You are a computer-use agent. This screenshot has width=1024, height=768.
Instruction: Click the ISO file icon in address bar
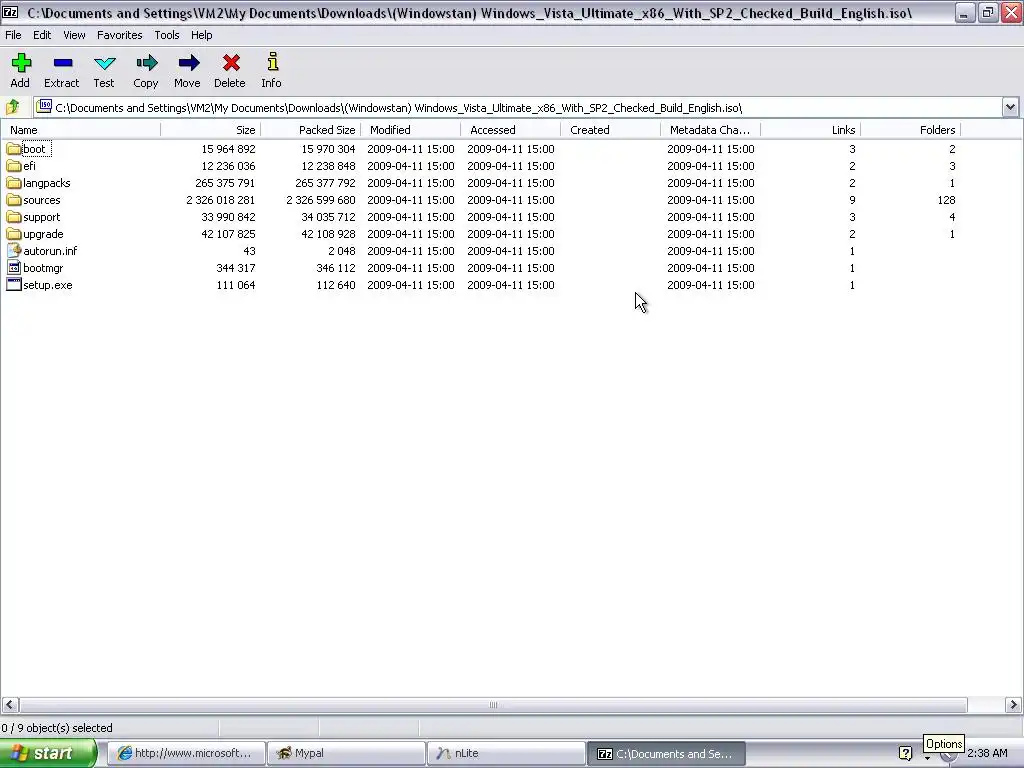pyautogui.click(x=44, y=106)
